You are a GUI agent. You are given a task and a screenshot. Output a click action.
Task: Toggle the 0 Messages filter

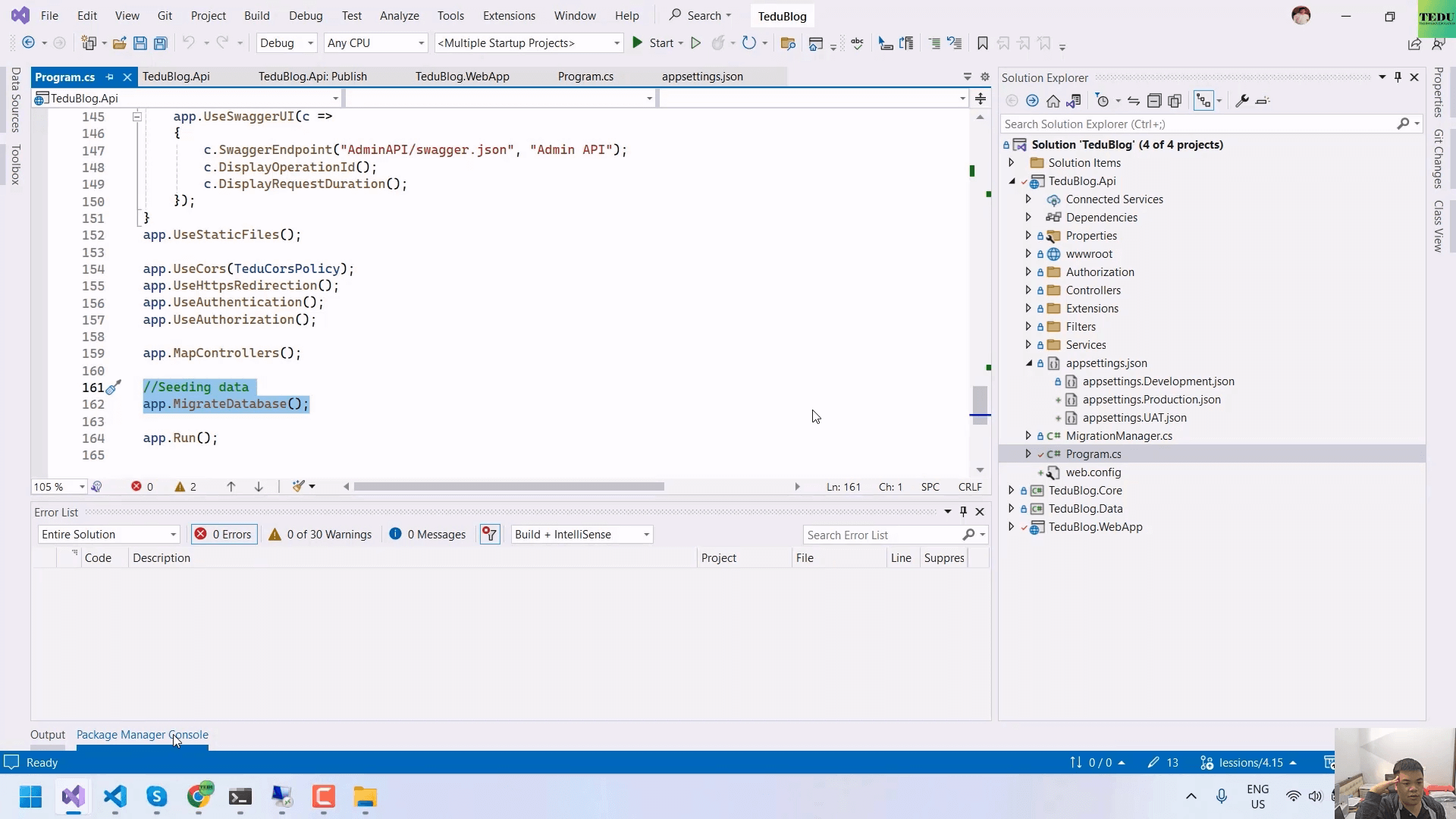click(x=428, y=535)
